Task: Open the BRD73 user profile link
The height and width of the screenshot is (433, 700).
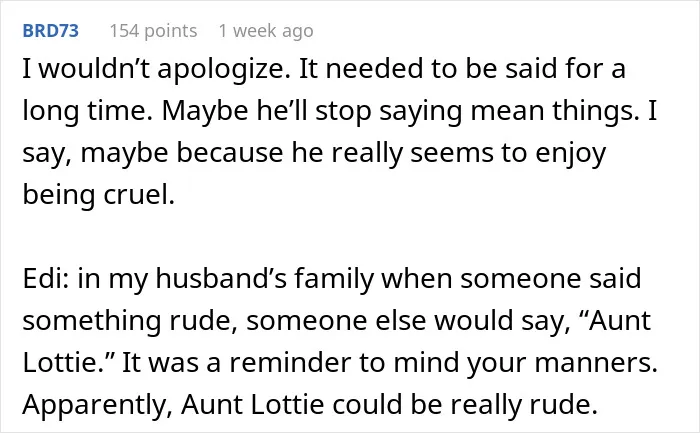Action: 50,31
